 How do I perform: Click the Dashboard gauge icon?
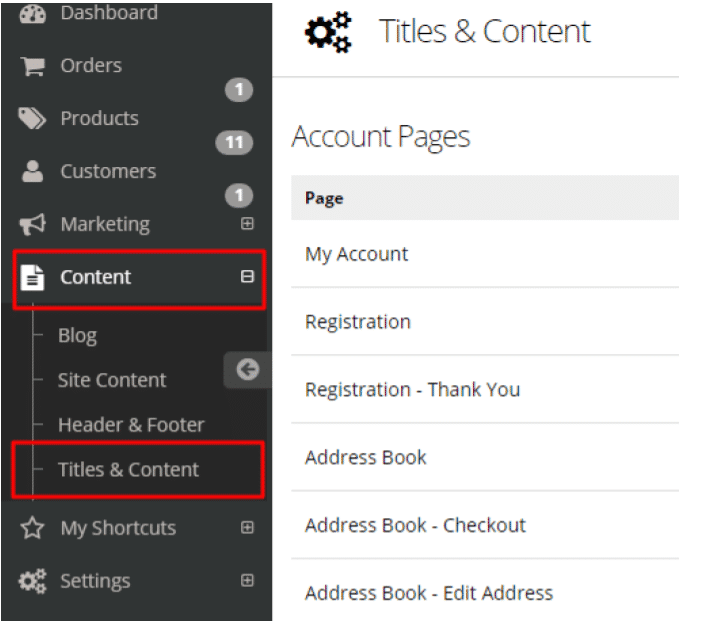click(32, 14)
